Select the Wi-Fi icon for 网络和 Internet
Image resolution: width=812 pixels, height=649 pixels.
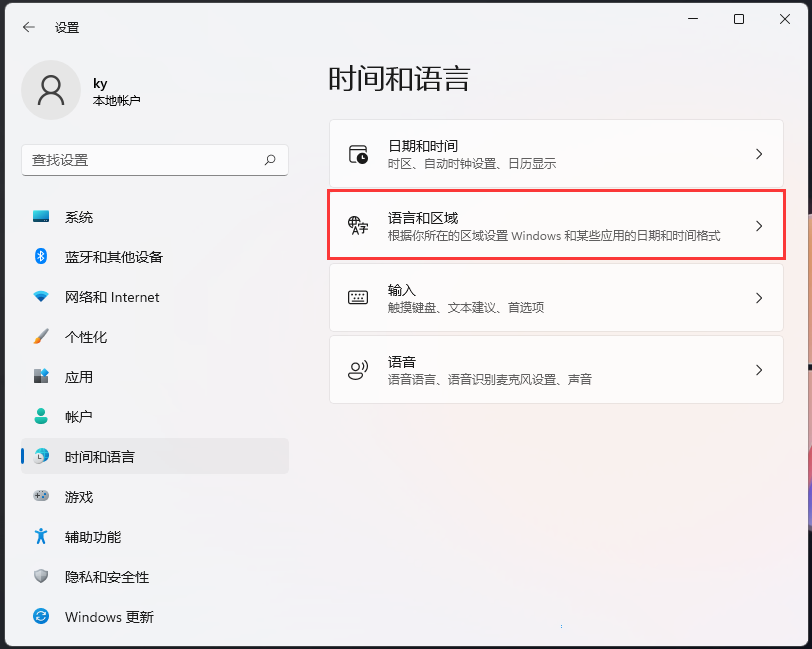click(40, 297)
